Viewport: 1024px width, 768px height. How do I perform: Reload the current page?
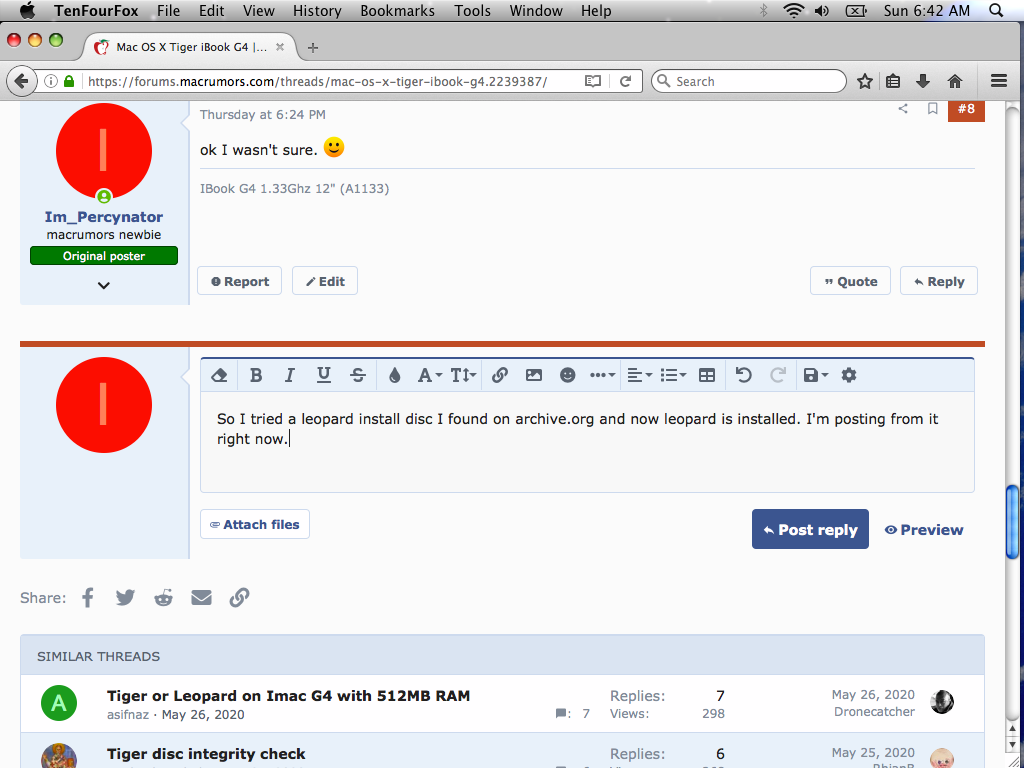pos(626,81)
